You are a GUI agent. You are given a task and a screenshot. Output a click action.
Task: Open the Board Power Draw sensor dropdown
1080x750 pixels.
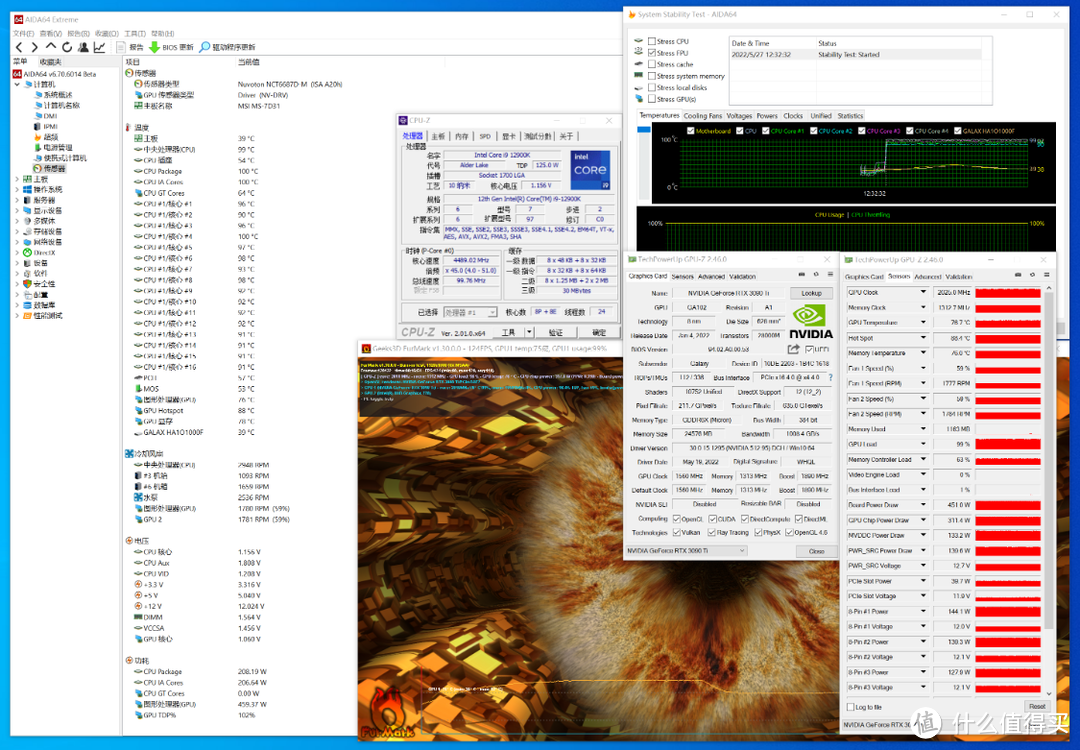tap(923, 505)
